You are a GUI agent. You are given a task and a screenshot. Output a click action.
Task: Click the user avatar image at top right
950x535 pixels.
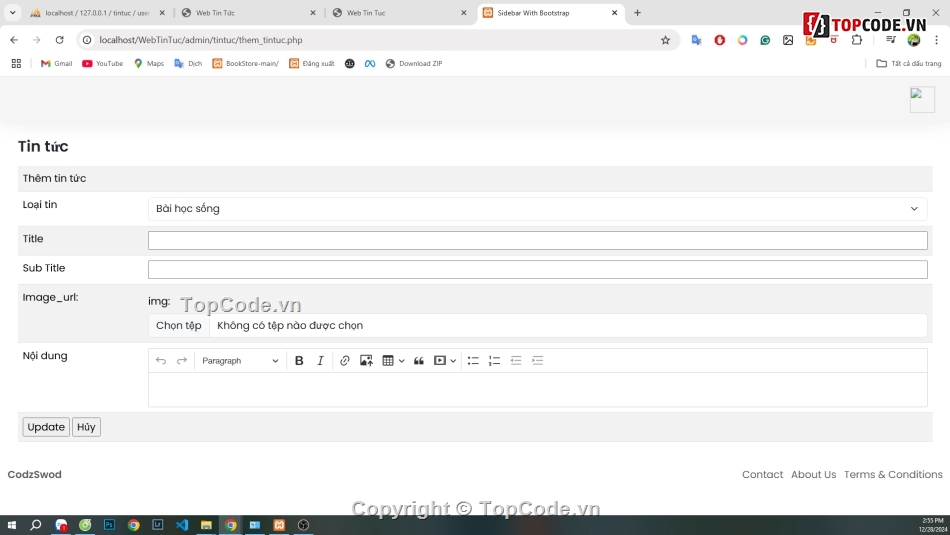[x=922, y=99]
